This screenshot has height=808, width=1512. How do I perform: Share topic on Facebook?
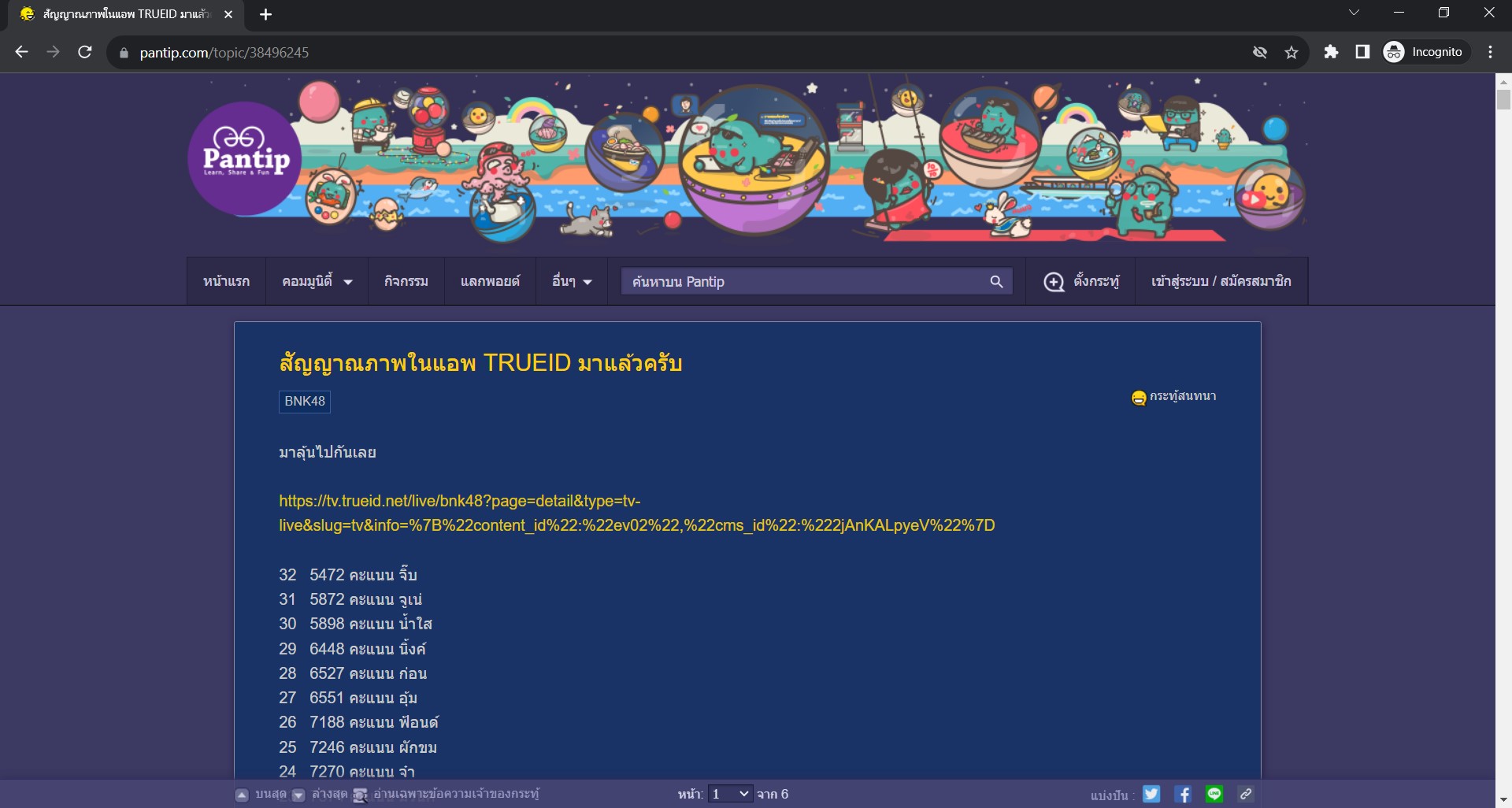[1183, 794]
